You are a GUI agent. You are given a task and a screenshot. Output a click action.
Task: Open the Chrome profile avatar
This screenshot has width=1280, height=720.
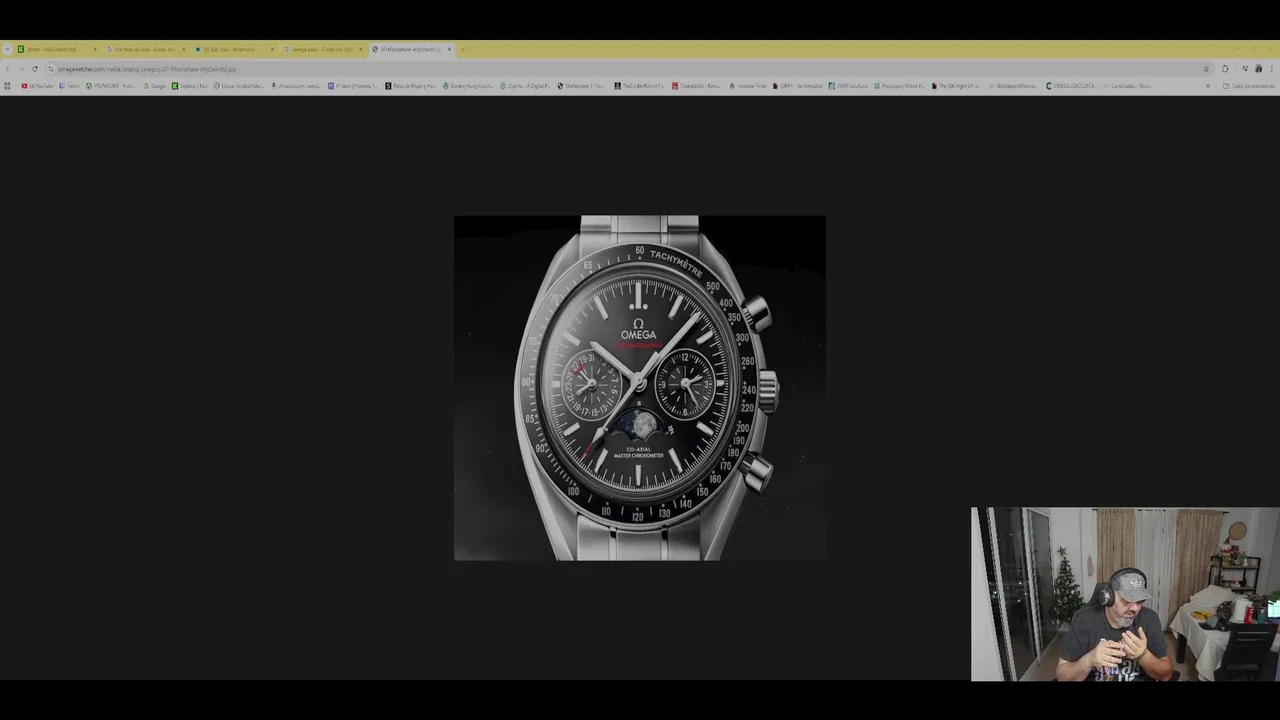(x=1258, y=69)
